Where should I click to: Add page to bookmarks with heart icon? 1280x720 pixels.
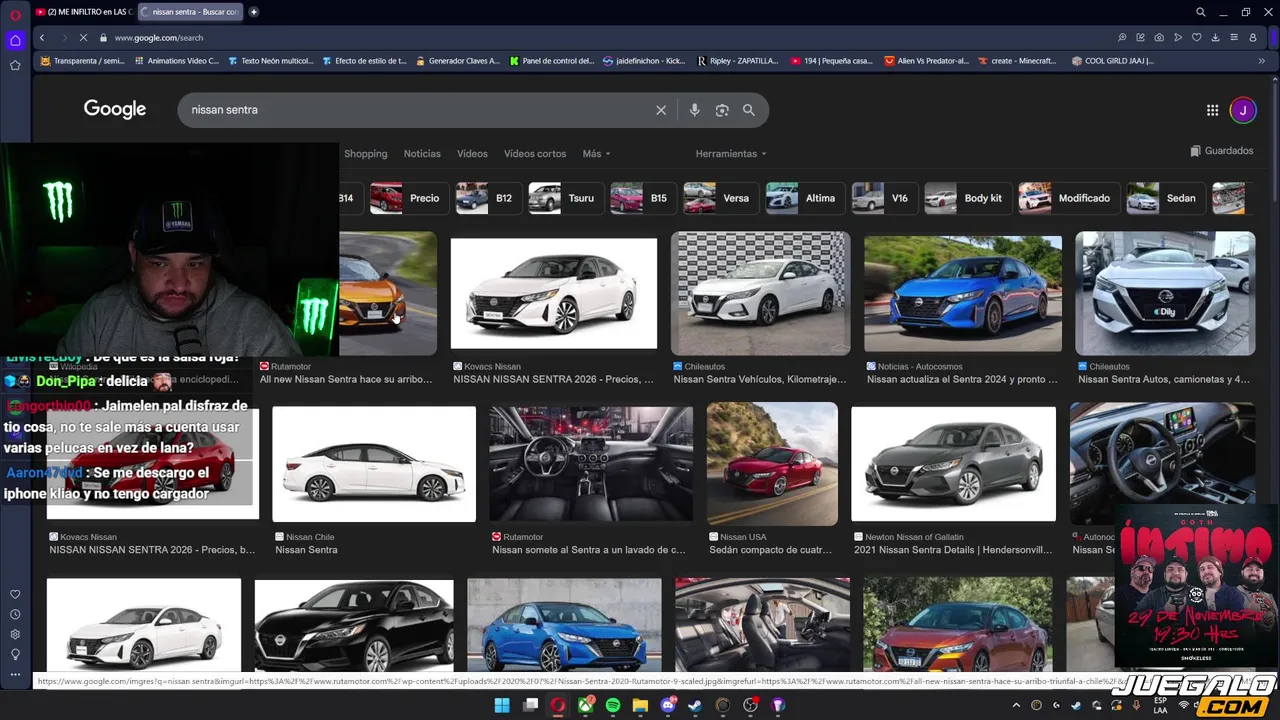click(x=1196, y=37)
